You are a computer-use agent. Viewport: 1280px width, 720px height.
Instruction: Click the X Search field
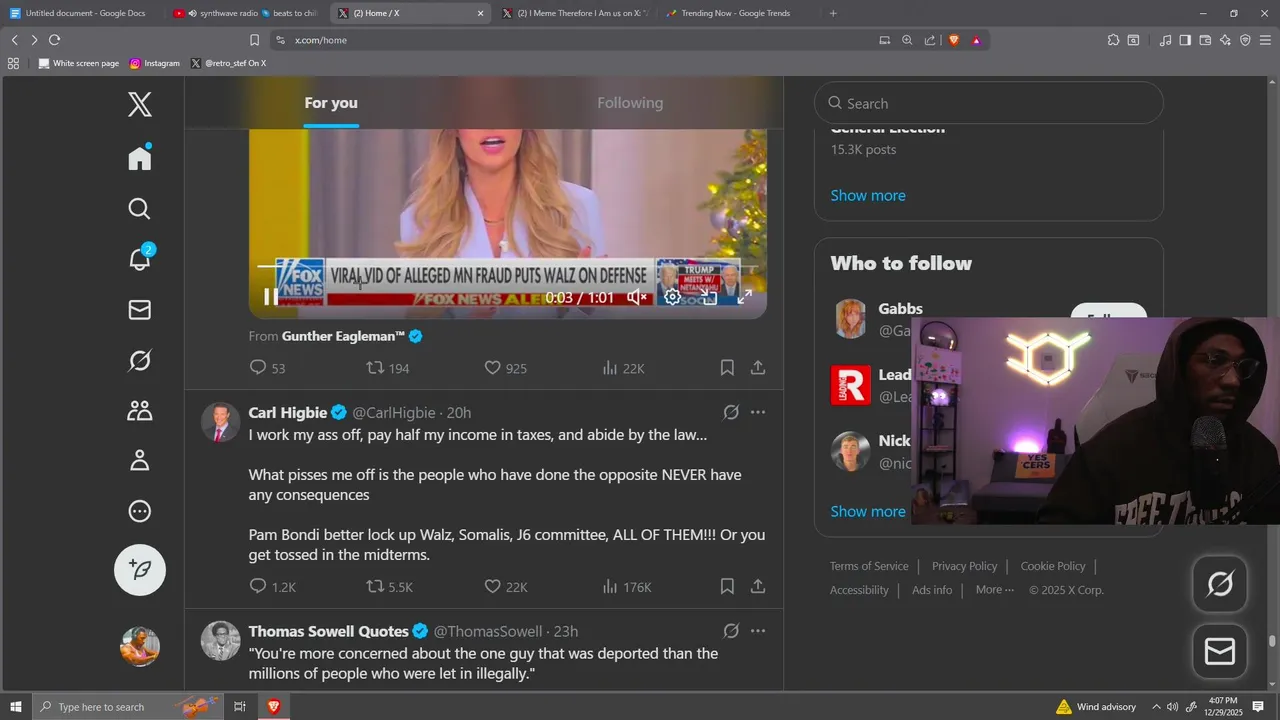tap(989, 103)
